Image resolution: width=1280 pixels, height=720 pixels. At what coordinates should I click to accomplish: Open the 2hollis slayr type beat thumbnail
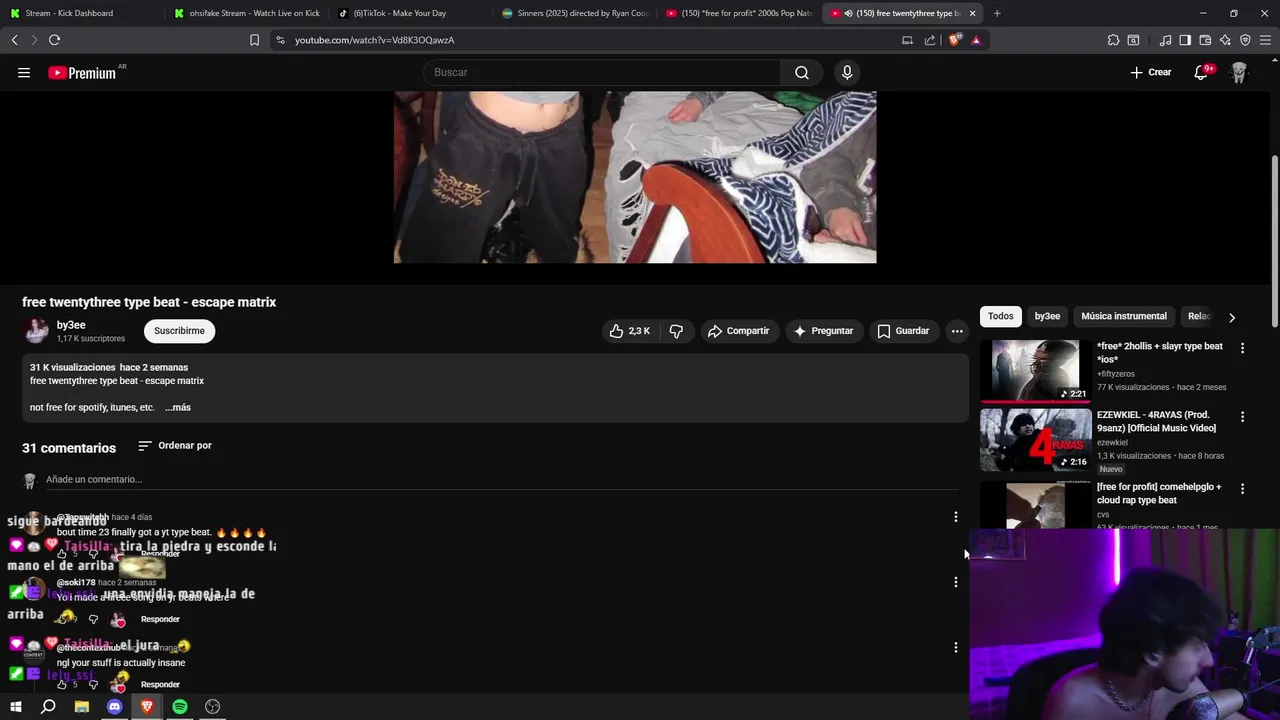(x=1035, y=371)
